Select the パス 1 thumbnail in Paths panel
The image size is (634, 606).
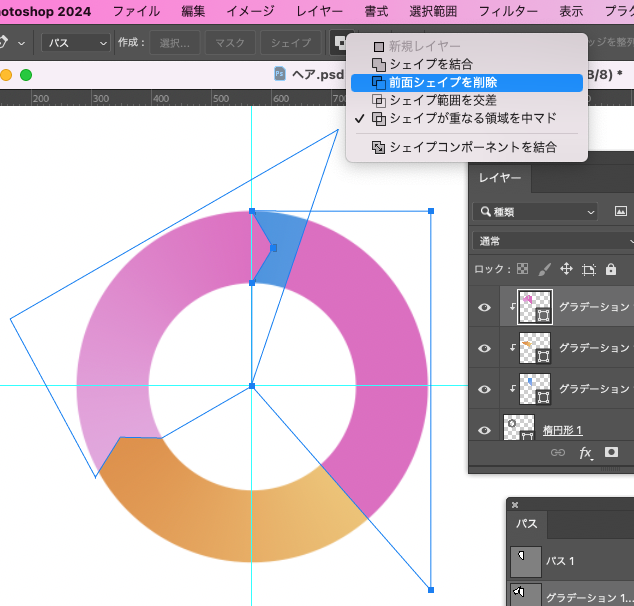[526, 562]
